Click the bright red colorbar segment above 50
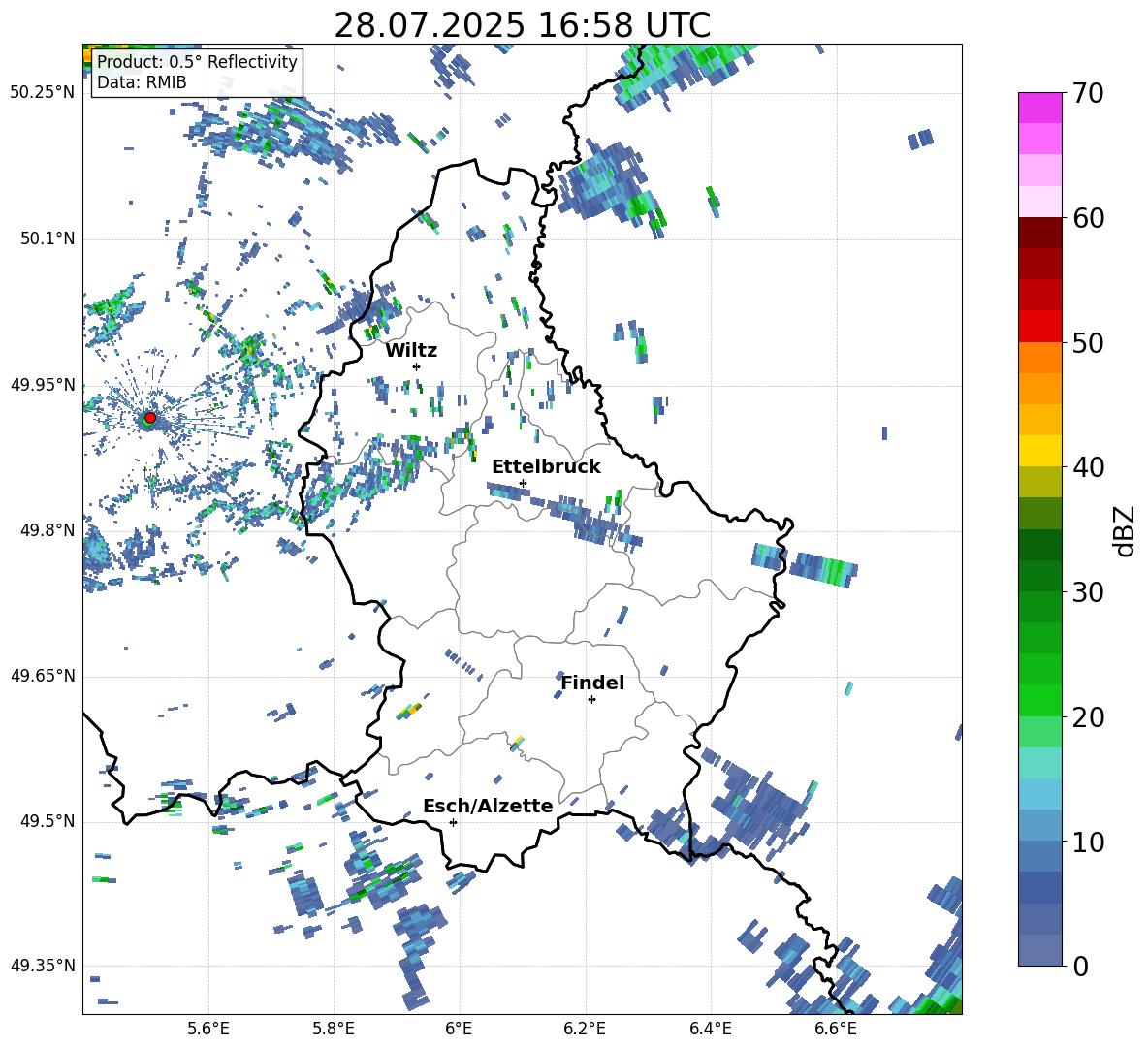 pos(1039,327)
